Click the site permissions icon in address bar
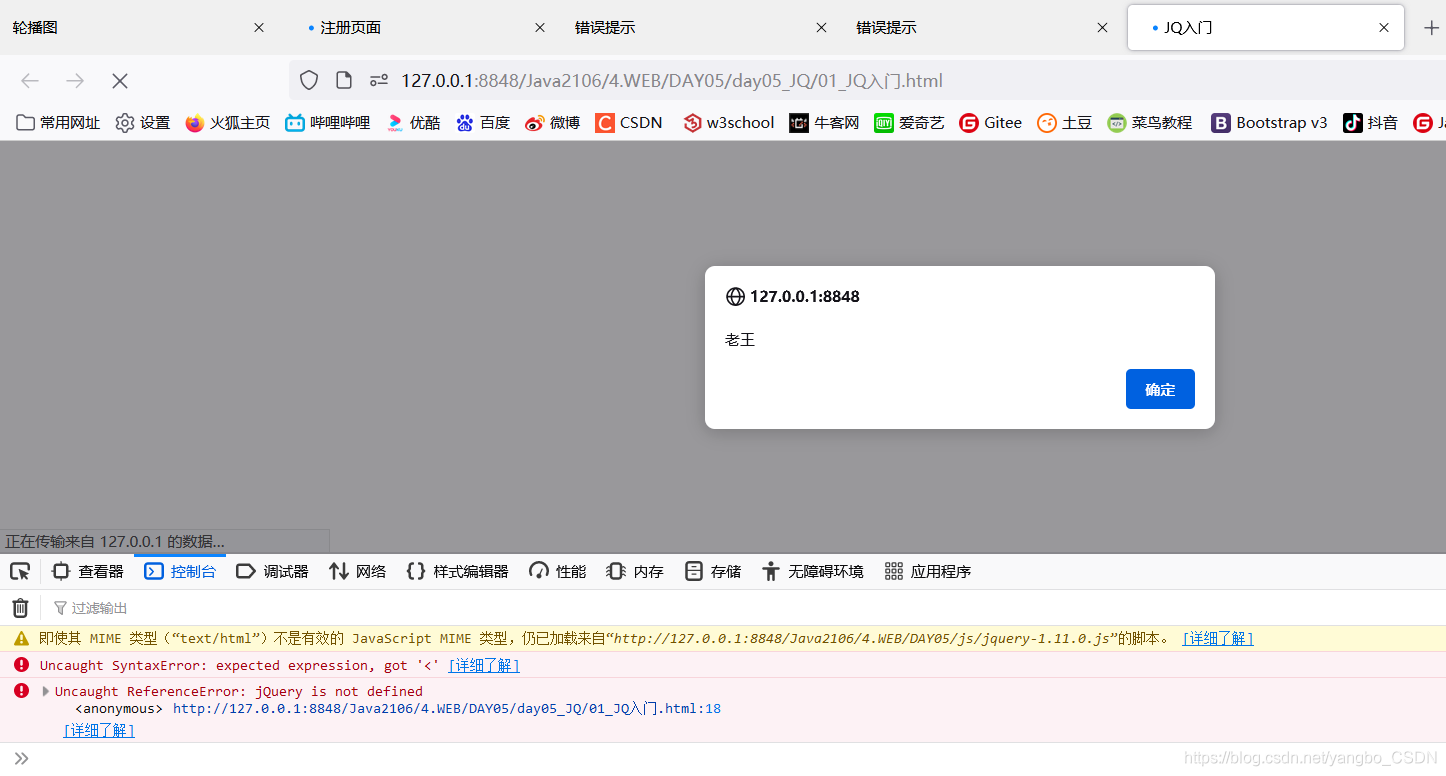Screen dimensions: 1446x776 [x=378, y=81]
